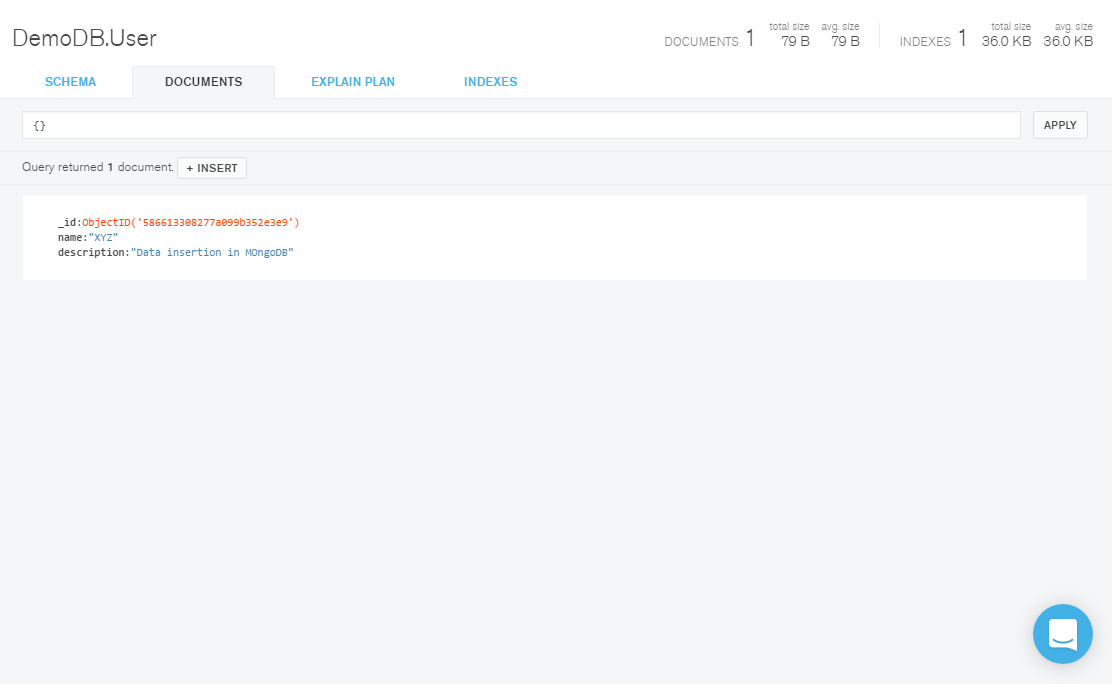Click the INDEXES count label in header

[925, 42]
